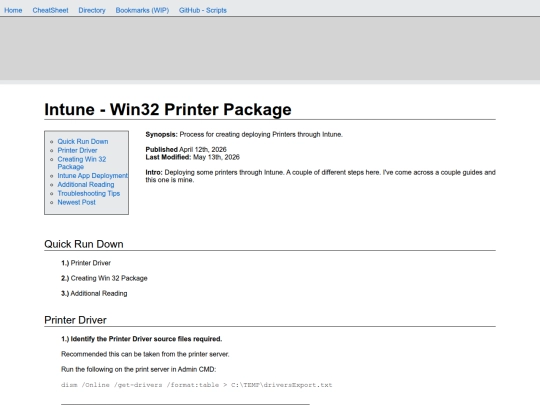Click list item 2.) Creating Win 32 Package

click(104, 278)
